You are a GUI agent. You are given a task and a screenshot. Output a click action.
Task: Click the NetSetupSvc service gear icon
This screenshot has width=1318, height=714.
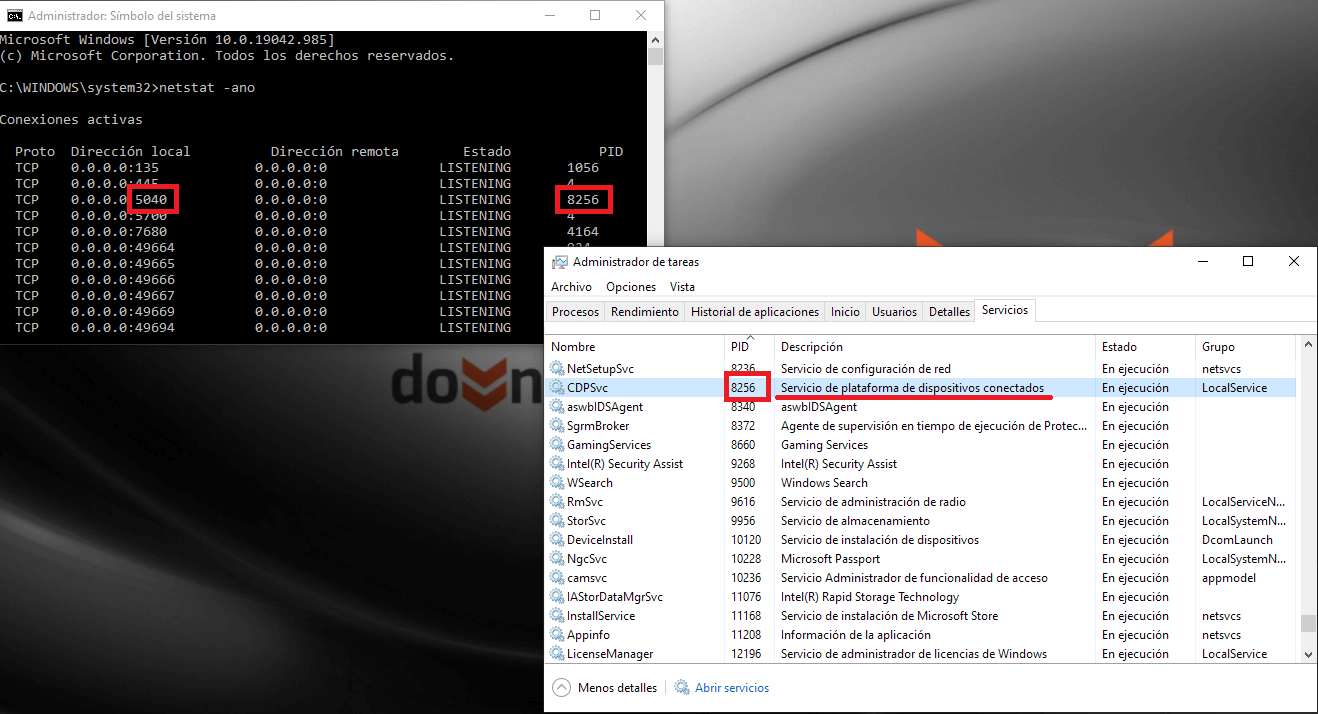point(558,369)
